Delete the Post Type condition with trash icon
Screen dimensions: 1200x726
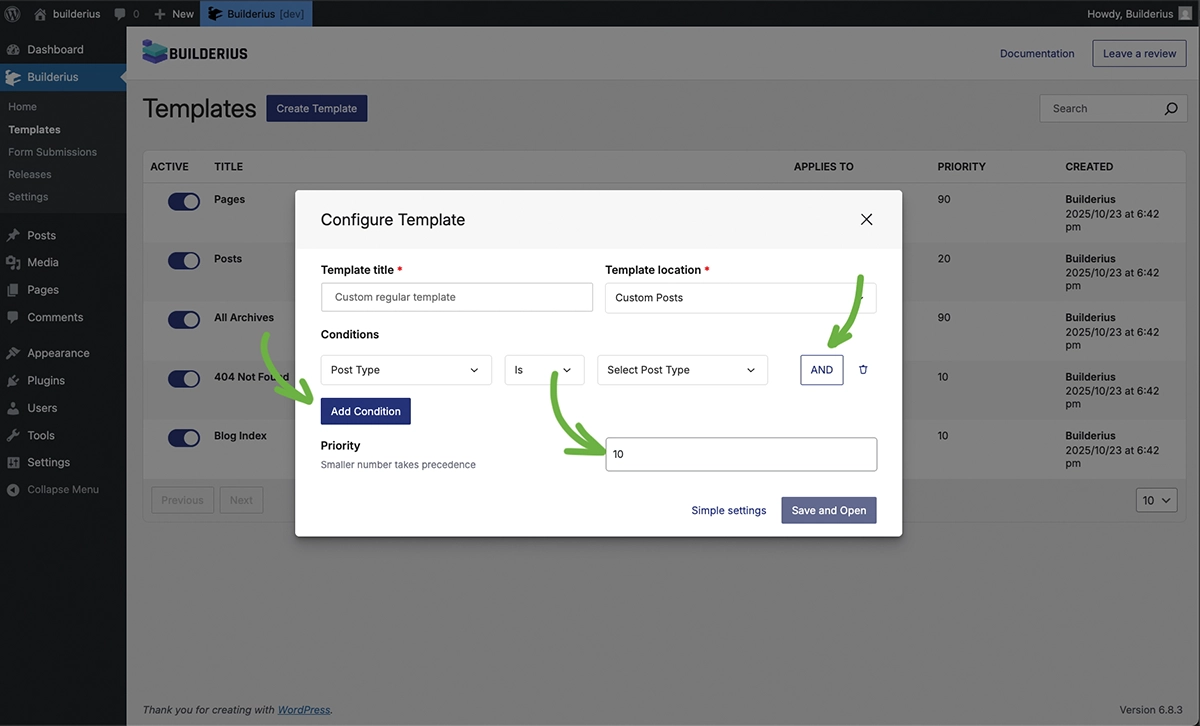pyautogui.click(x=862, y=370)
